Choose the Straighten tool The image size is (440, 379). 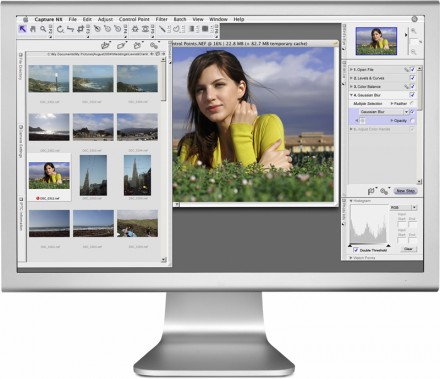(x=70, y=29)
